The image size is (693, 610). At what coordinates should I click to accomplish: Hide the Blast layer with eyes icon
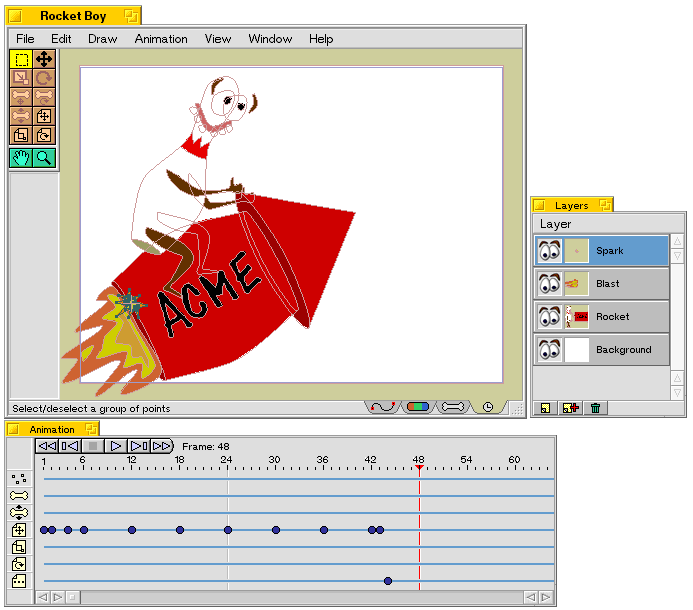(550, 284)
